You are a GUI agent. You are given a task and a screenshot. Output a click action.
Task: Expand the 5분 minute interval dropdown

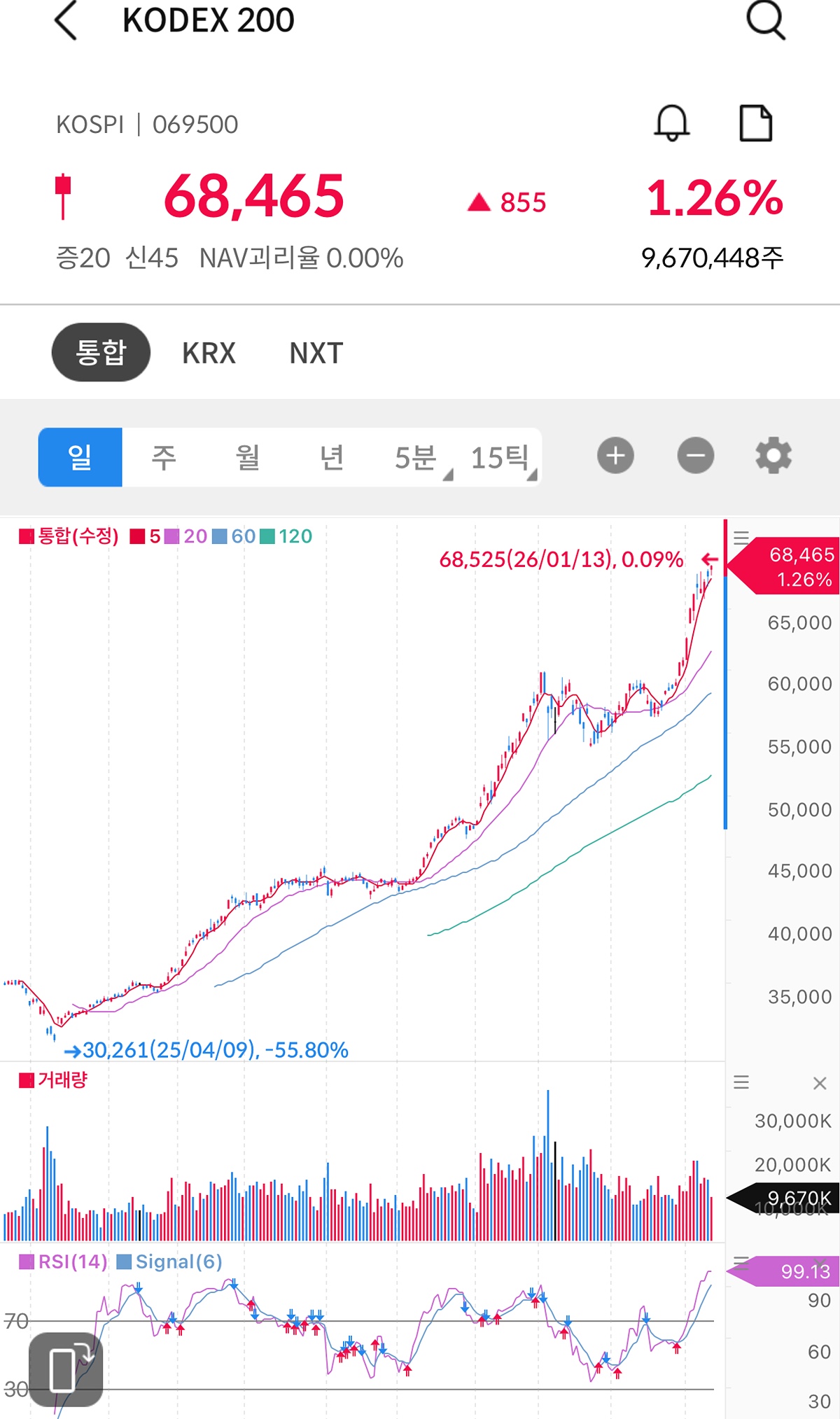[420, 458]
